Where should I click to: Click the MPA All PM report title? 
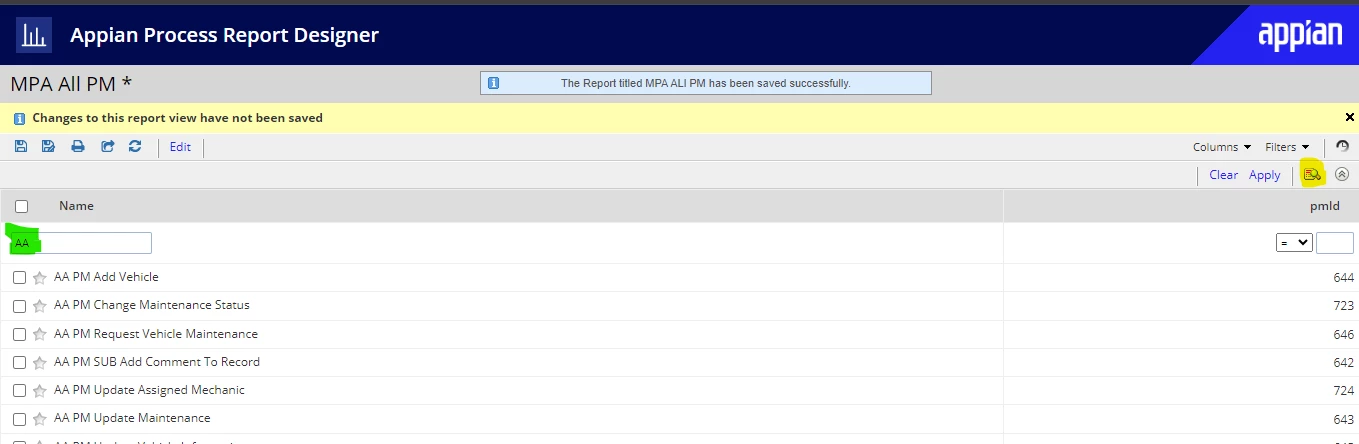71,84
